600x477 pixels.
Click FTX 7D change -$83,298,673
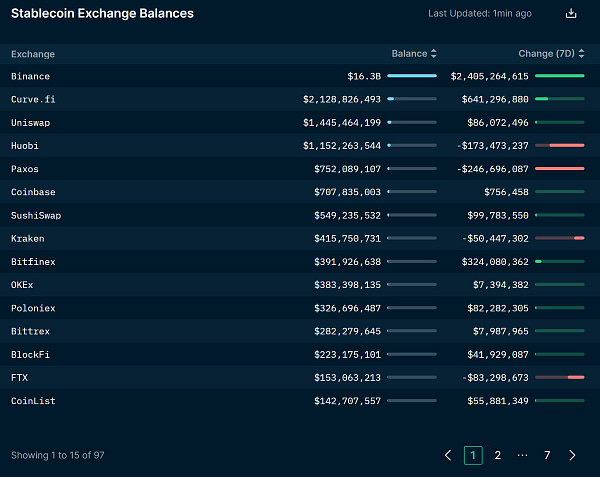(x=495, y=378)
